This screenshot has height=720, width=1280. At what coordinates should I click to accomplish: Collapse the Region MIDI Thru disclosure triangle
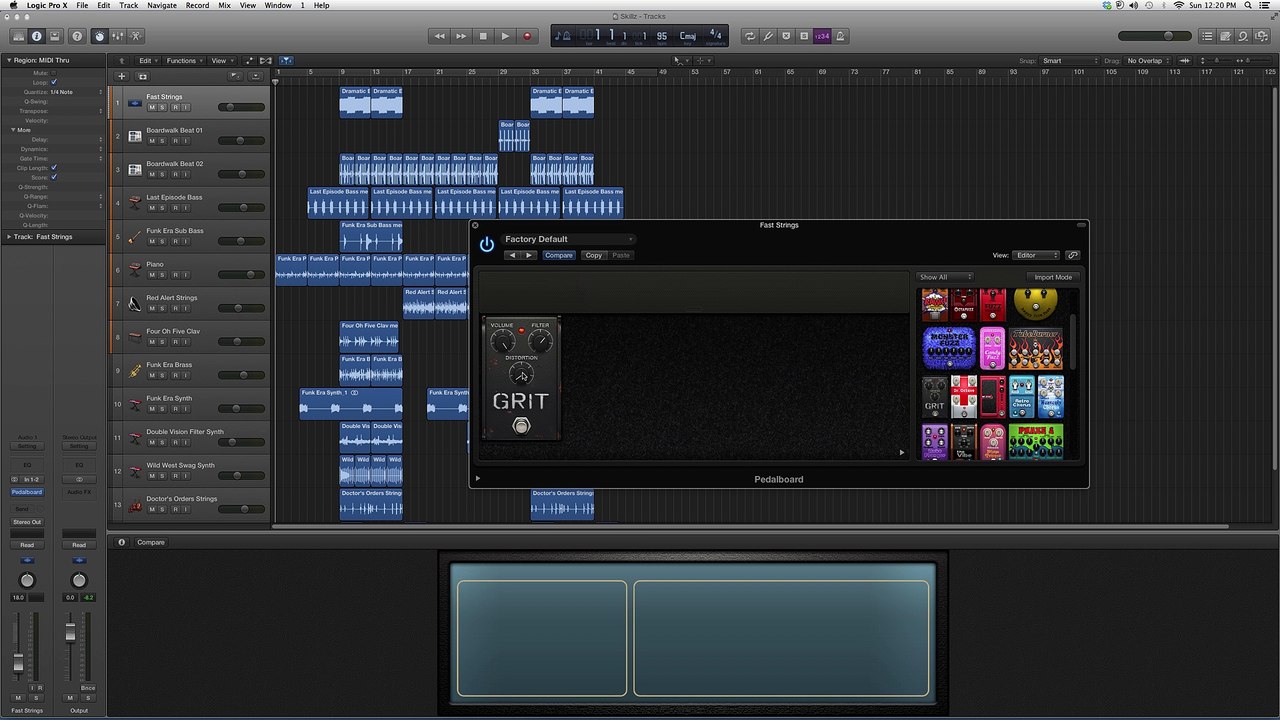tap(9, 60)
